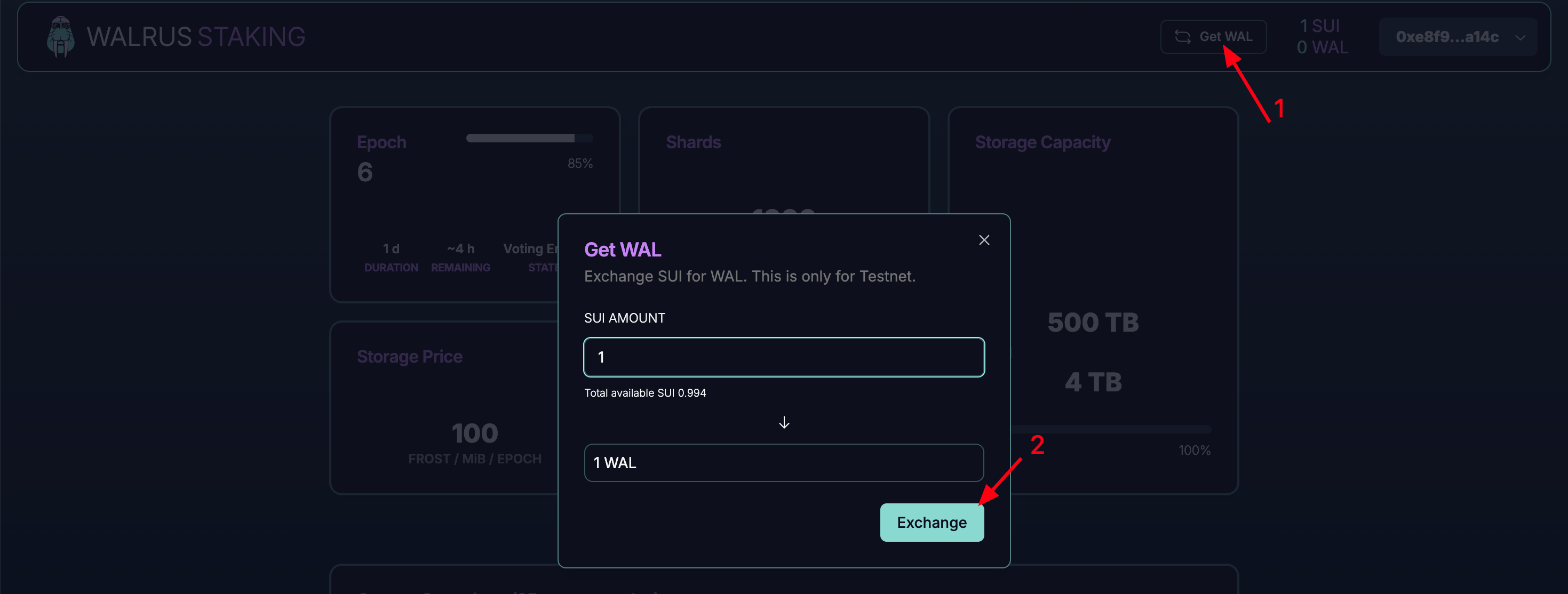The height and width of the screenshot is (594, 1568).
Task: Click the 0 WAL balance indicator
Action: click(x=1322, y=47)
